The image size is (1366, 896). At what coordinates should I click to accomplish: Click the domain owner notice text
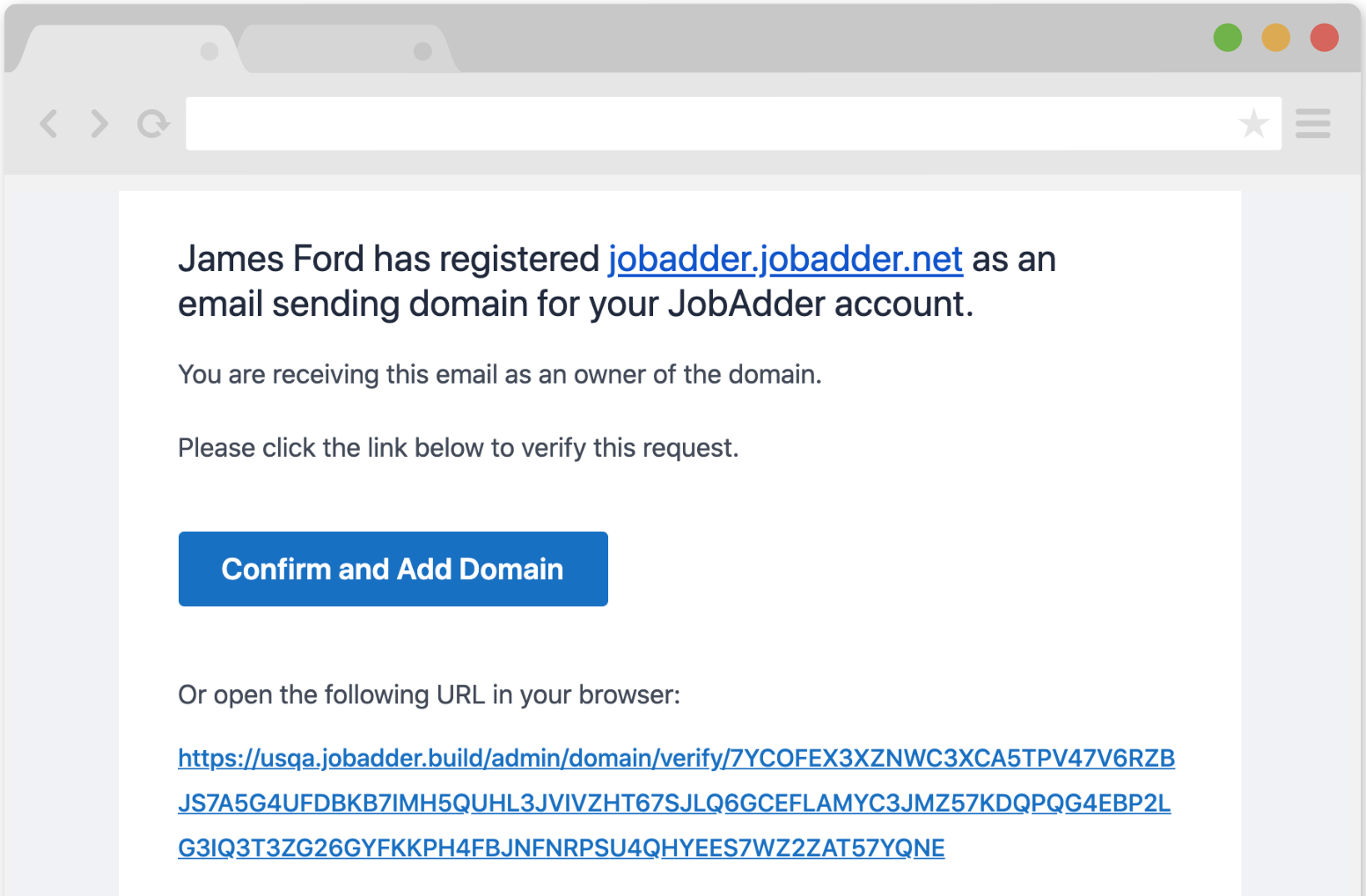click(x=499, y=374)
